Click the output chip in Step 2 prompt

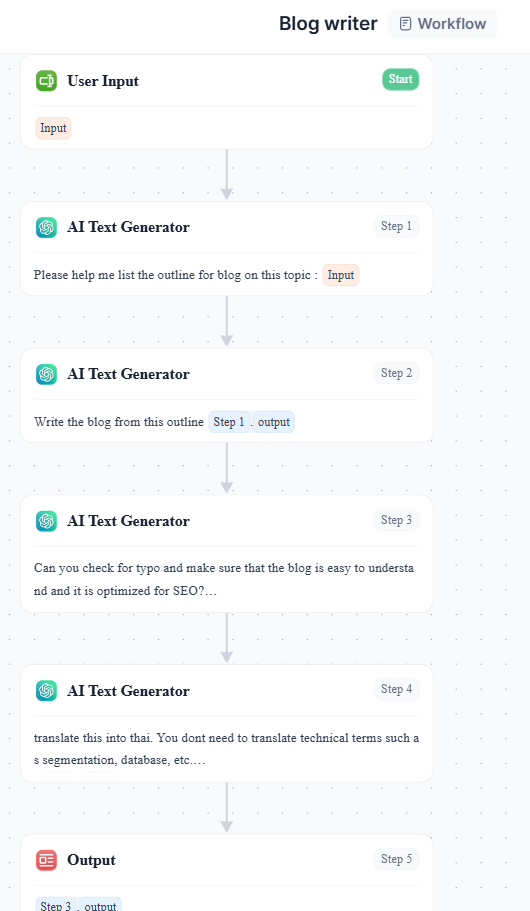(x=274, y=422)
